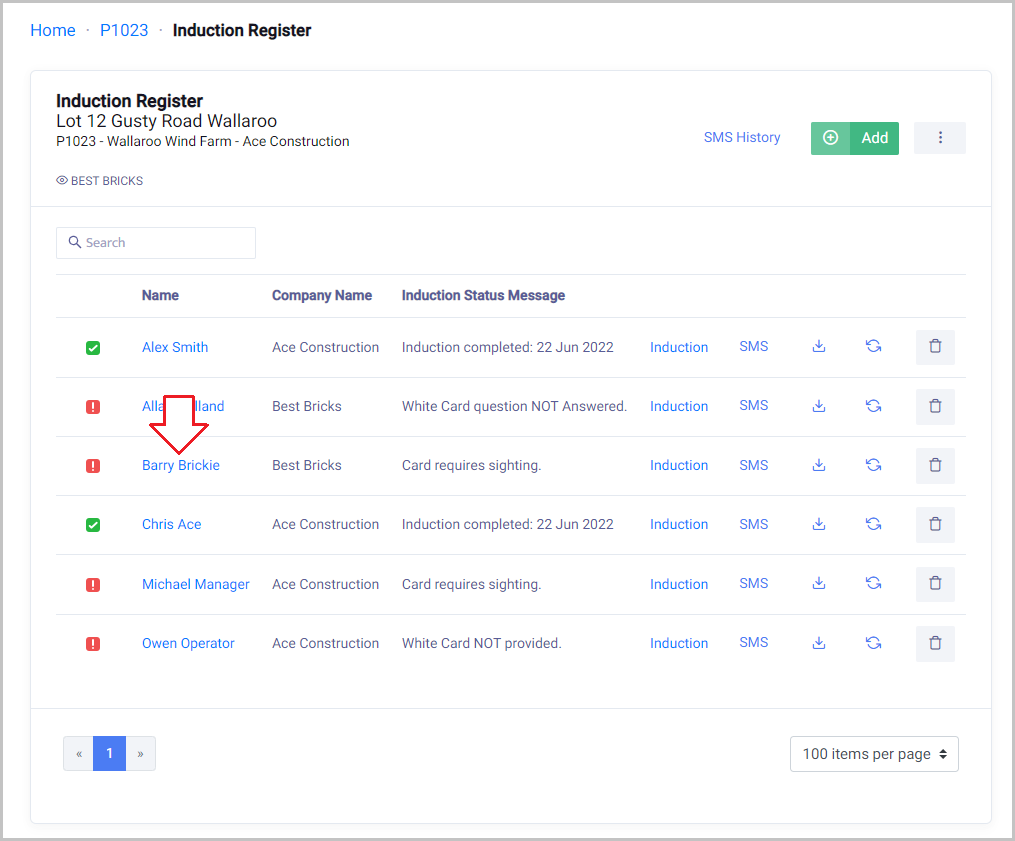Delete the Allan Holland entry
This screenshot has height=841, width=1015.
click(x=935, y=406)
